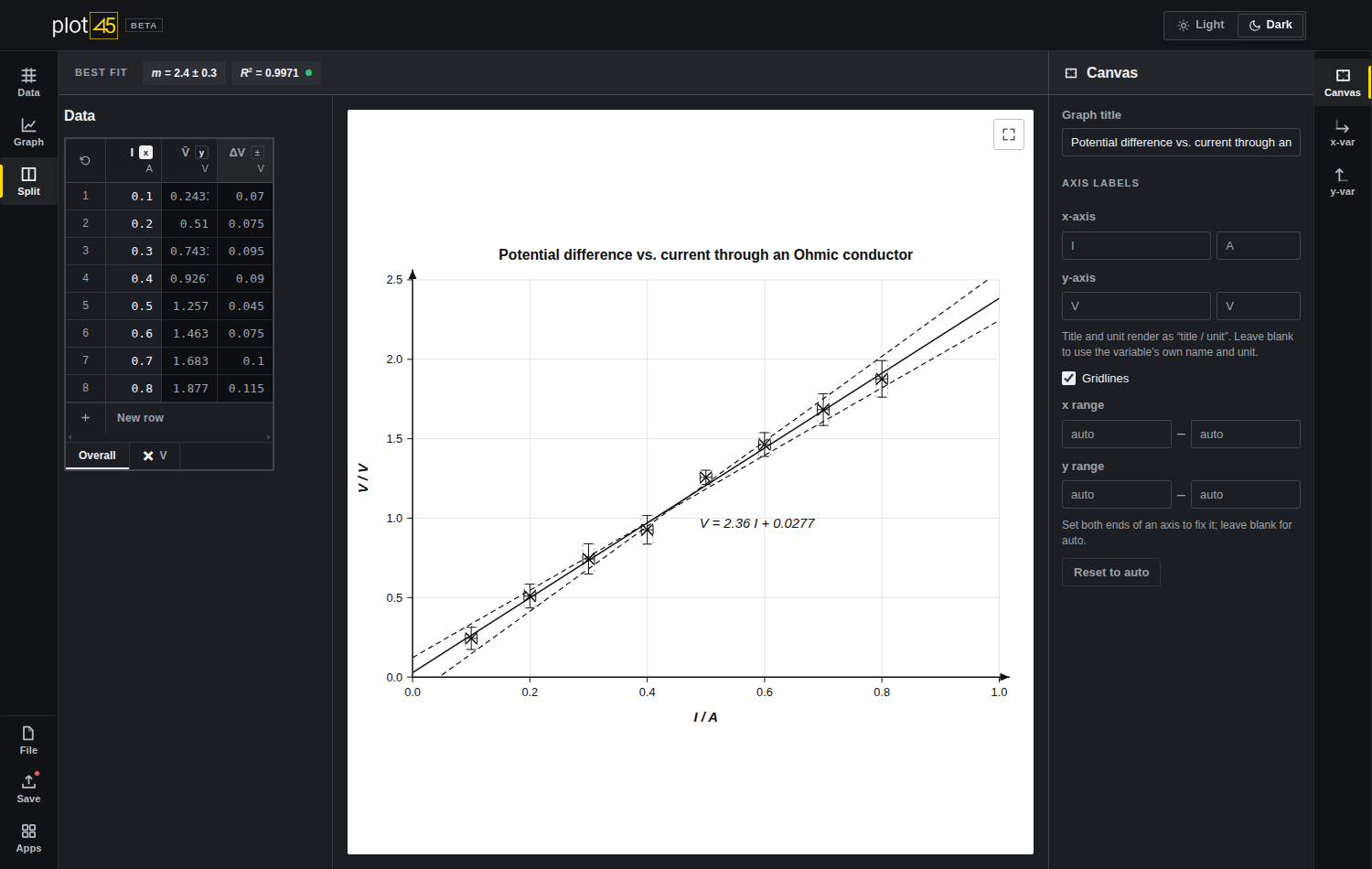Click the plot45 logo
Image resolution: width=1372 pixels, height=869 pixels.
coord(84,25)
